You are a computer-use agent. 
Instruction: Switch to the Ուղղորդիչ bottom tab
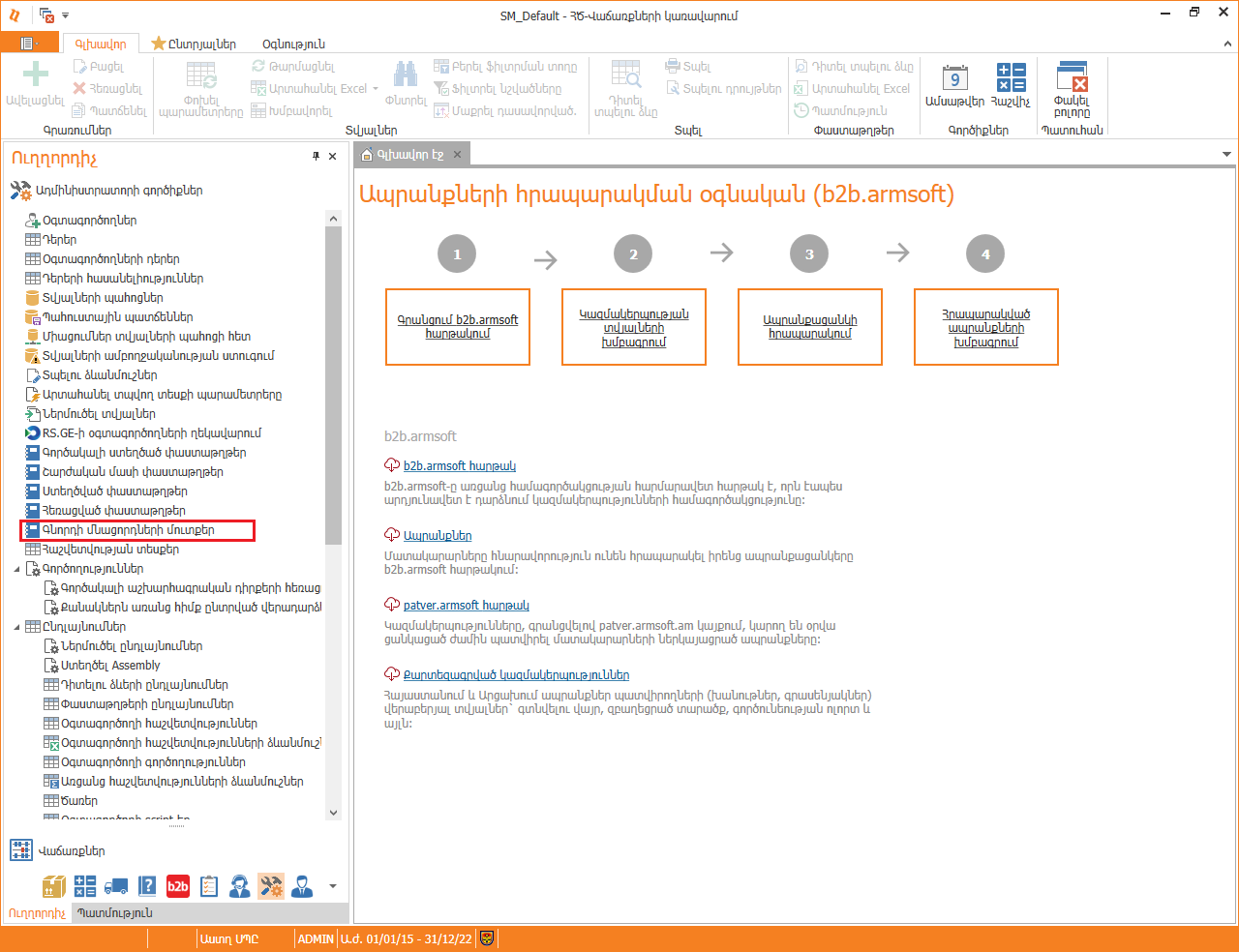tap(37, 912)
